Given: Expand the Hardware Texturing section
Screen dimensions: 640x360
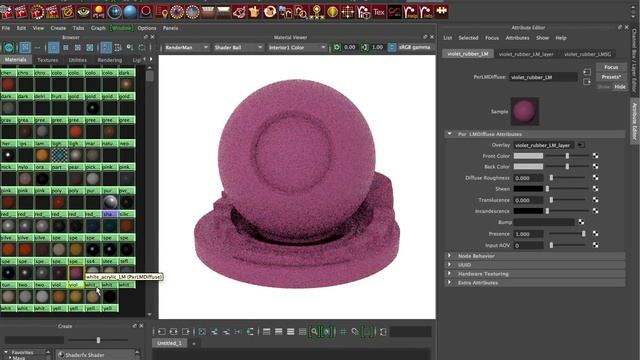Looking at the screenshot, I should 450,273.
